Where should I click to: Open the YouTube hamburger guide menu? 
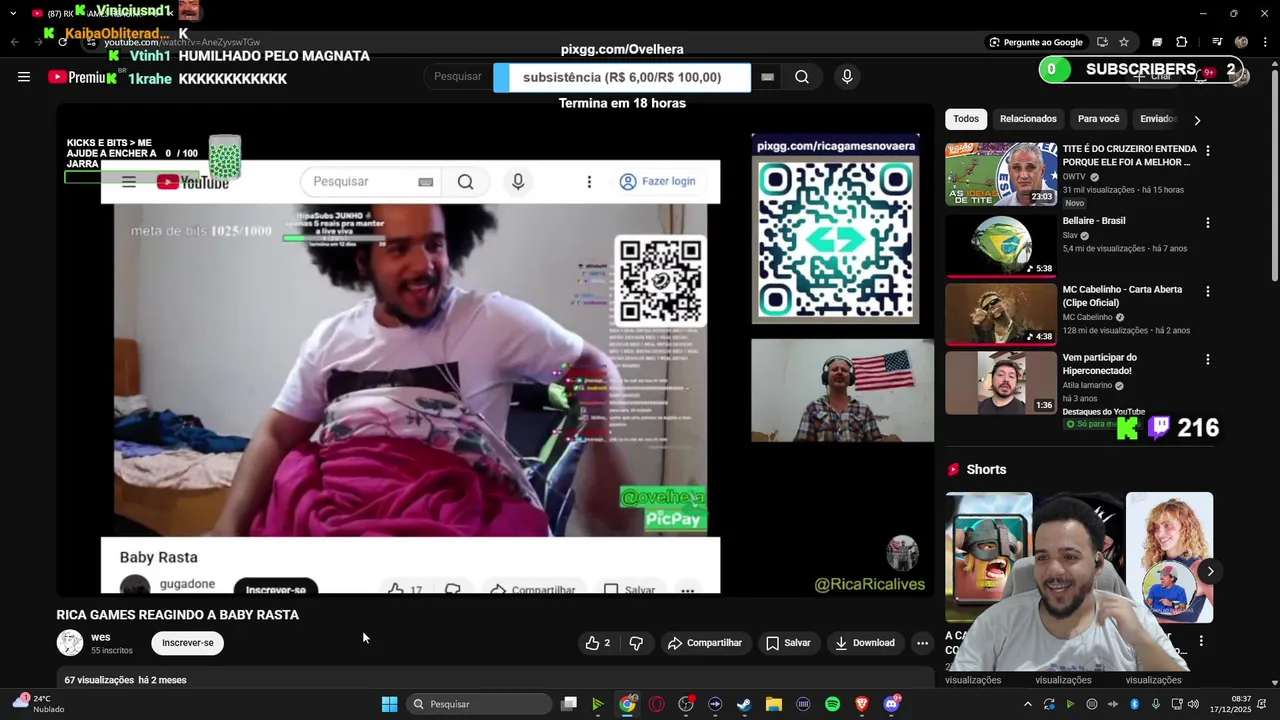point(24,77)
